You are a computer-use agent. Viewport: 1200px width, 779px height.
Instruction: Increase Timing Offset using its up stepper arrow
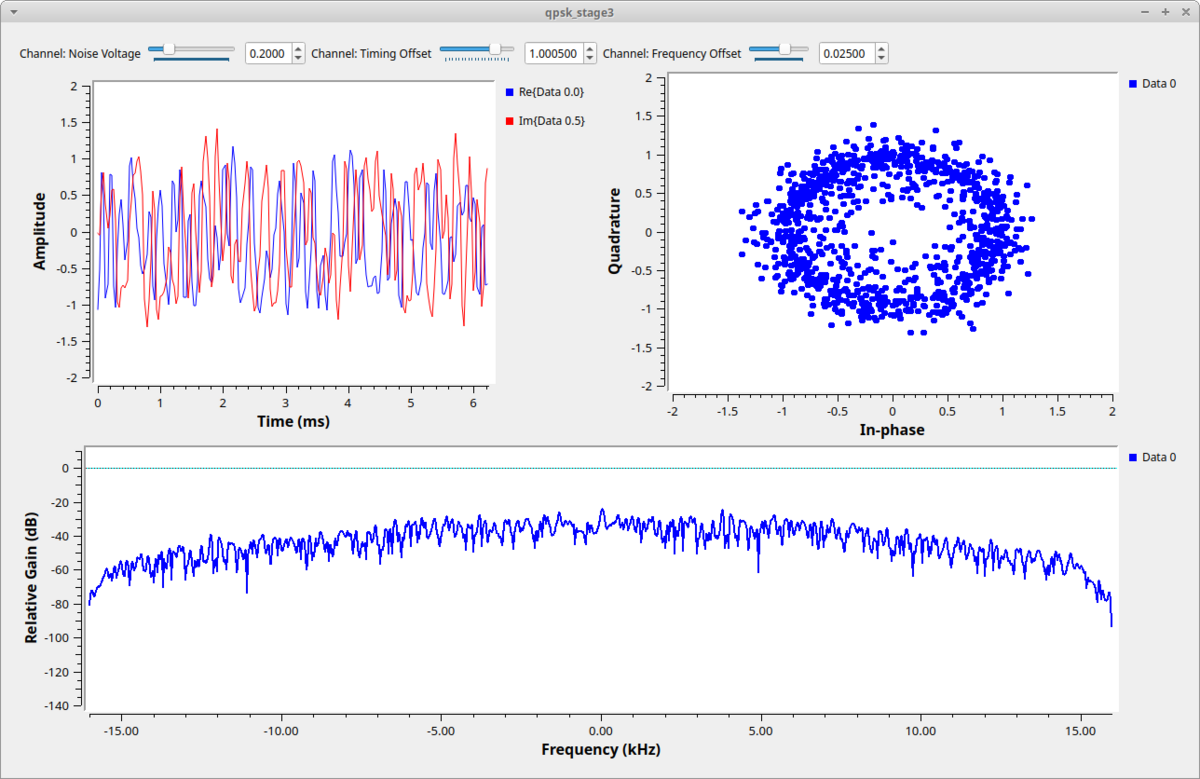[x=588, y=48]
